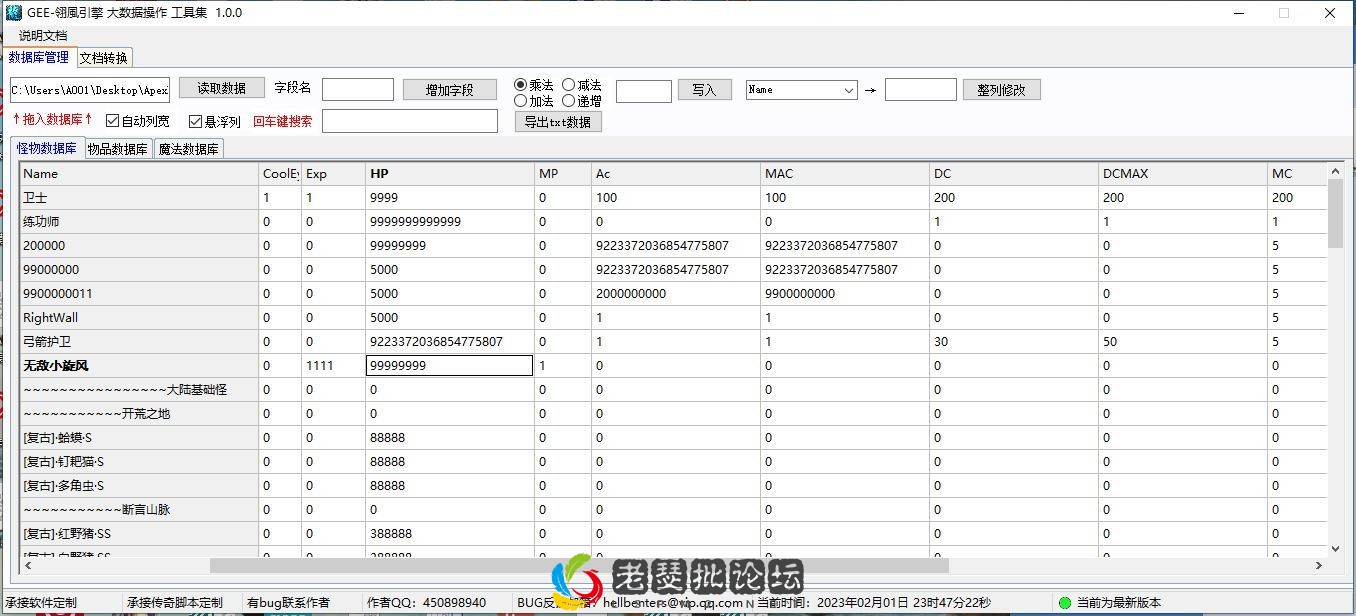Select the 减法 radio option
This screenshot has width=1356, height=616.
click(569, 85)
